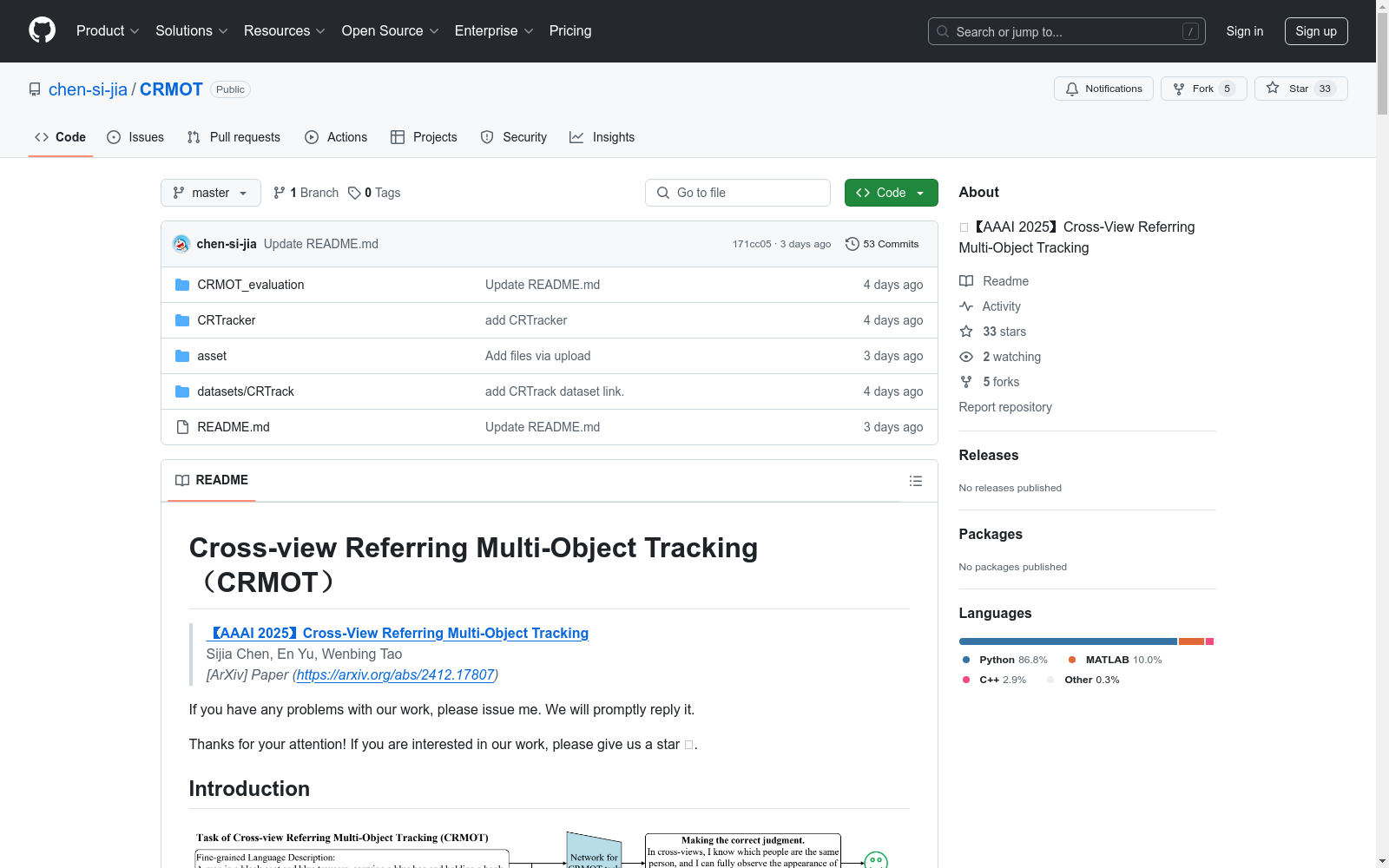Viewport: 1389px width, 868px height.
Task: View the 53 Commits history
Action: (x=882, y=244)
